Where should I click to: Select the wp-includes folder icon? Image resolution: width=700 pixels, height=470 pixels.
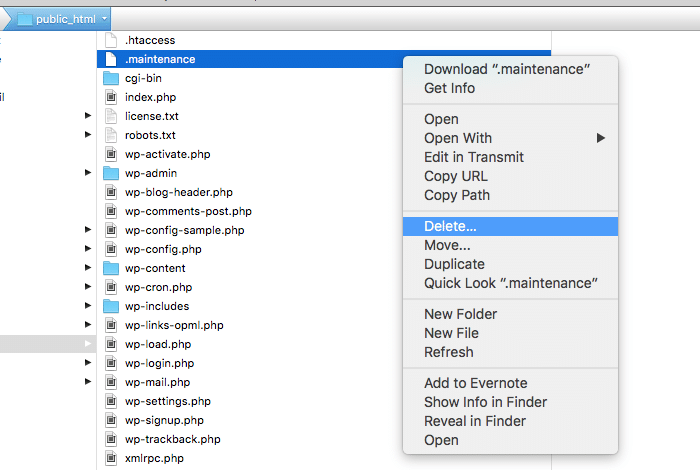click(111, 306)
